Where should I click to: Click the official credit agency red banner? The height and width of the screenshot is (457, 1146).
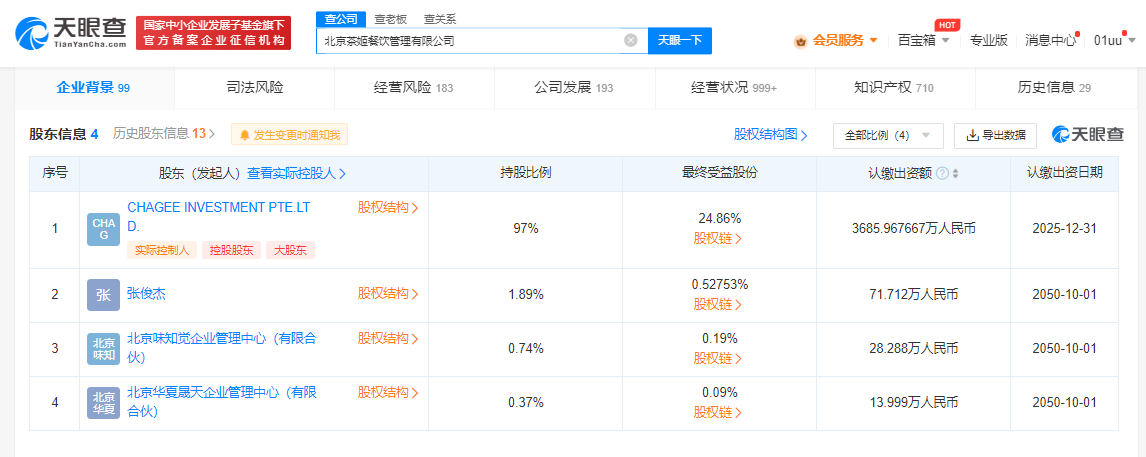point(213,34)
